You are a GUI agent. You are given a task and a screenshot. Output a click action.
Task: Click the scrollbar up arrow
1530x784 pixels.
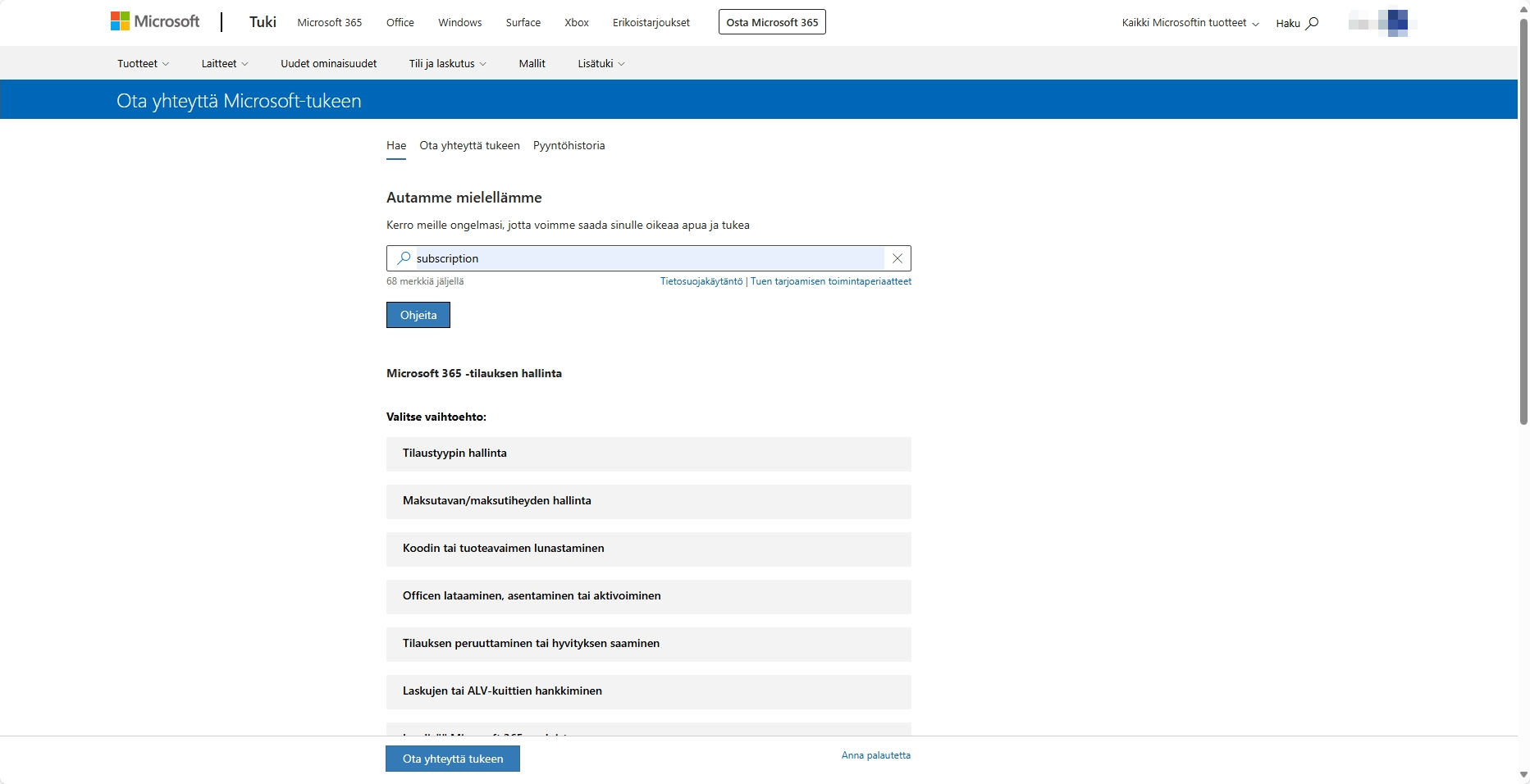1523,8
